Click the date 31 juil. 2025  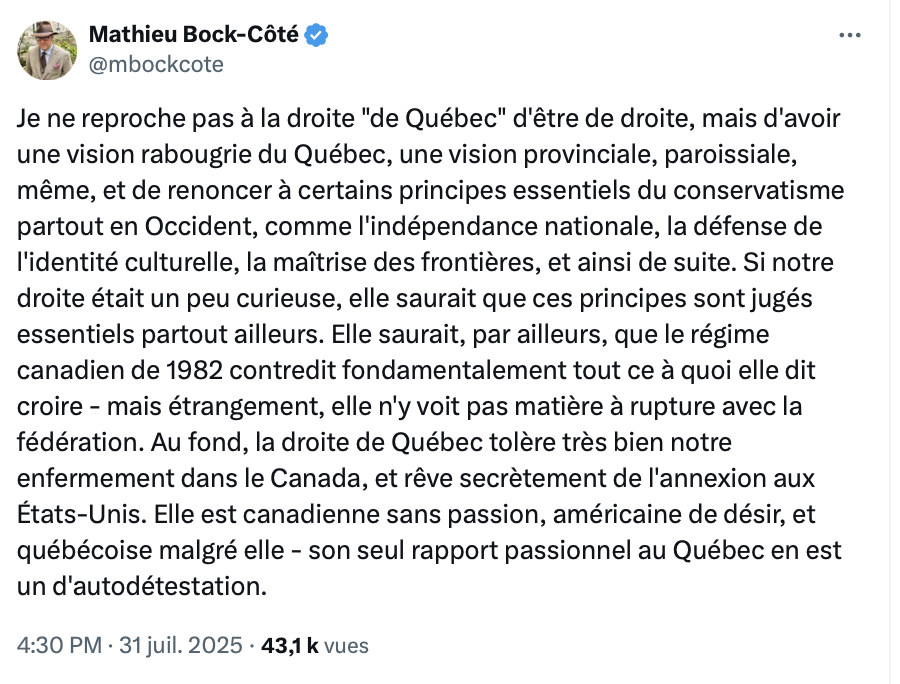coord(181,646)
